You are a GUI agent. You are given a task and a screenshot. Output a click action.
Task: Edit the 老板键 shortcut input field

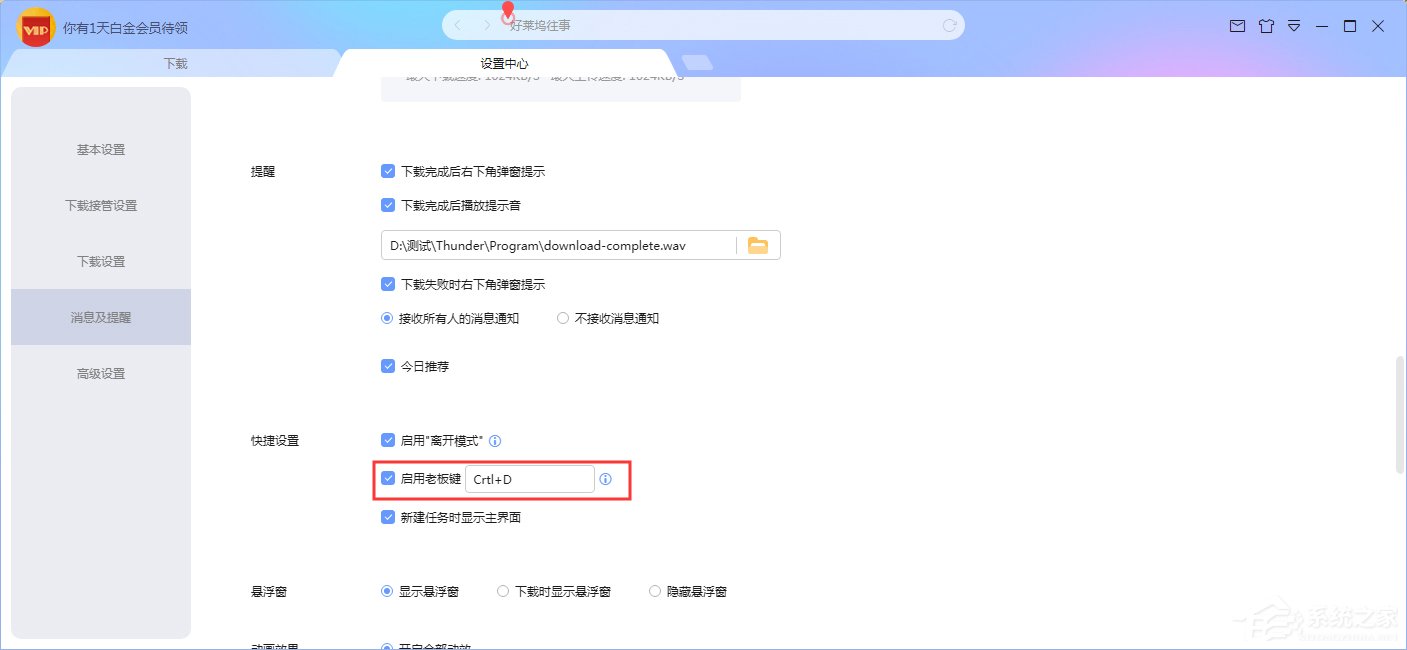[x=530, y=479]
